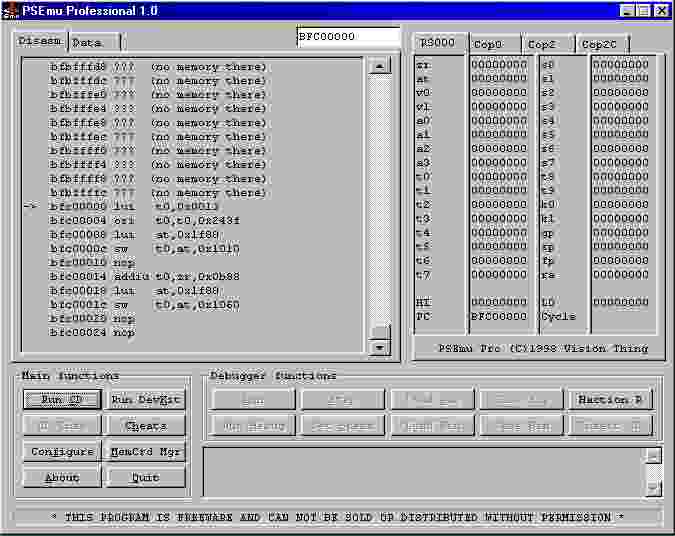Click the freeware notice at the bottom
The image size is (675, 536).
point(337,517)
